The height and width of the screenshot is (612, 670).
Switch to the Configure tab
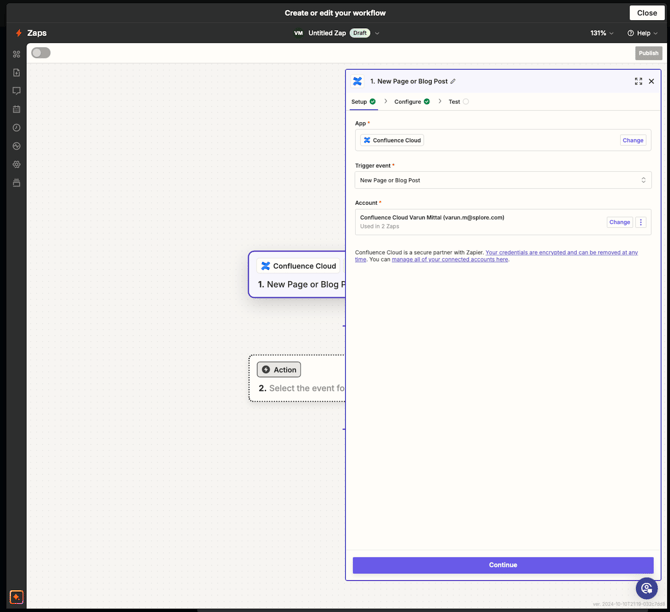coord(412,102)
